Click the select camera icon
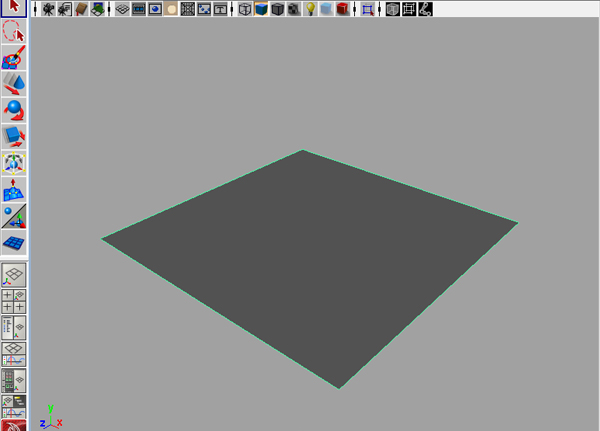 point(48,9)
